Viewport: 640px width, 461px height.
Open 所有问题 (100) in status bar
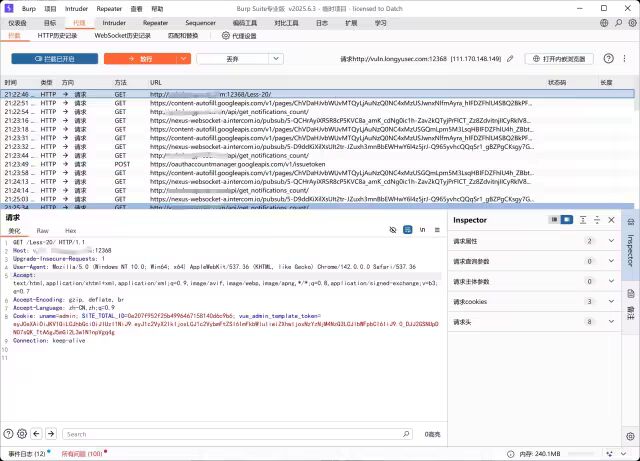point(82,454)
